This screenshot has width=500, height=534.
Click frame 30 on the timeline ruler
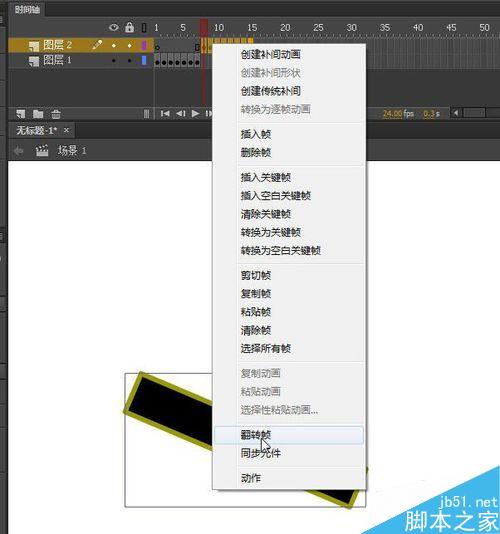point(351,28)
